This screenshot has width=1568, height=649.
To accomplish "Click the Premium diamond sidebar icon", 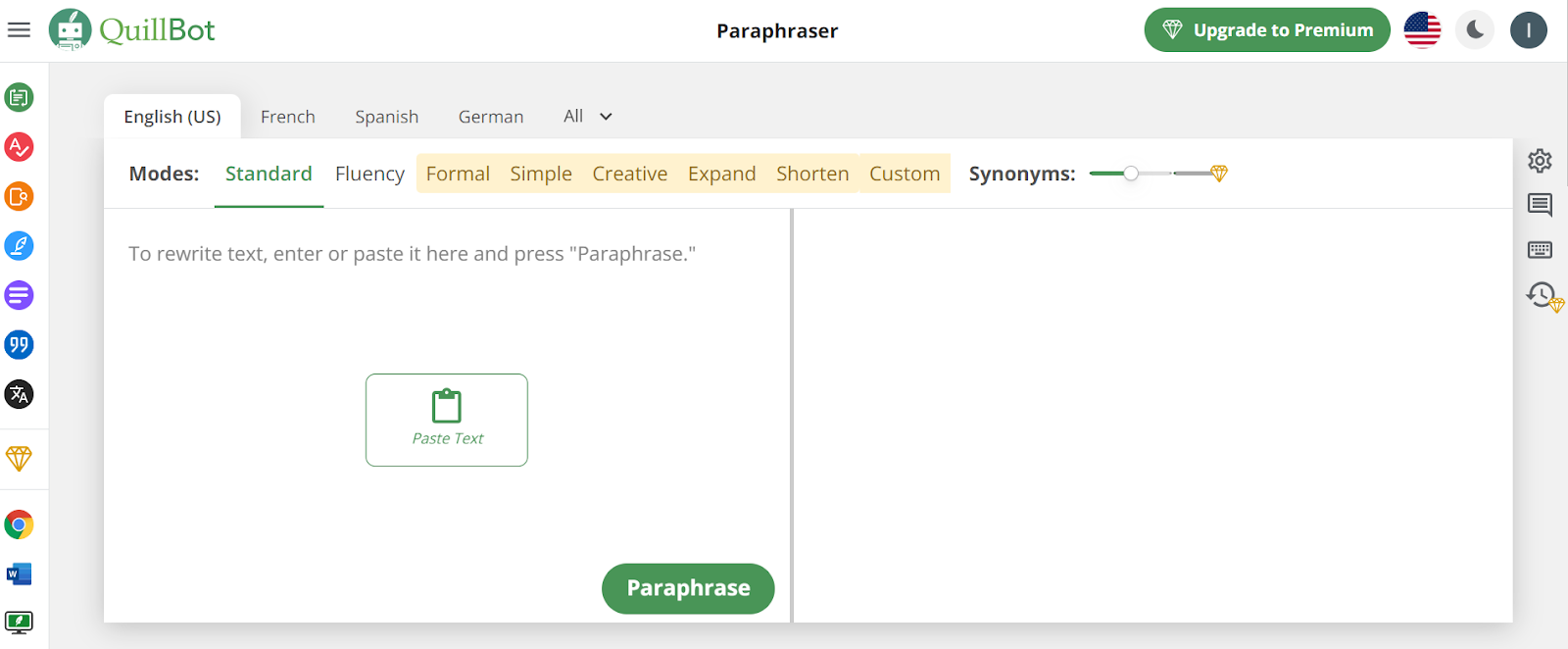I will (19, 459).
